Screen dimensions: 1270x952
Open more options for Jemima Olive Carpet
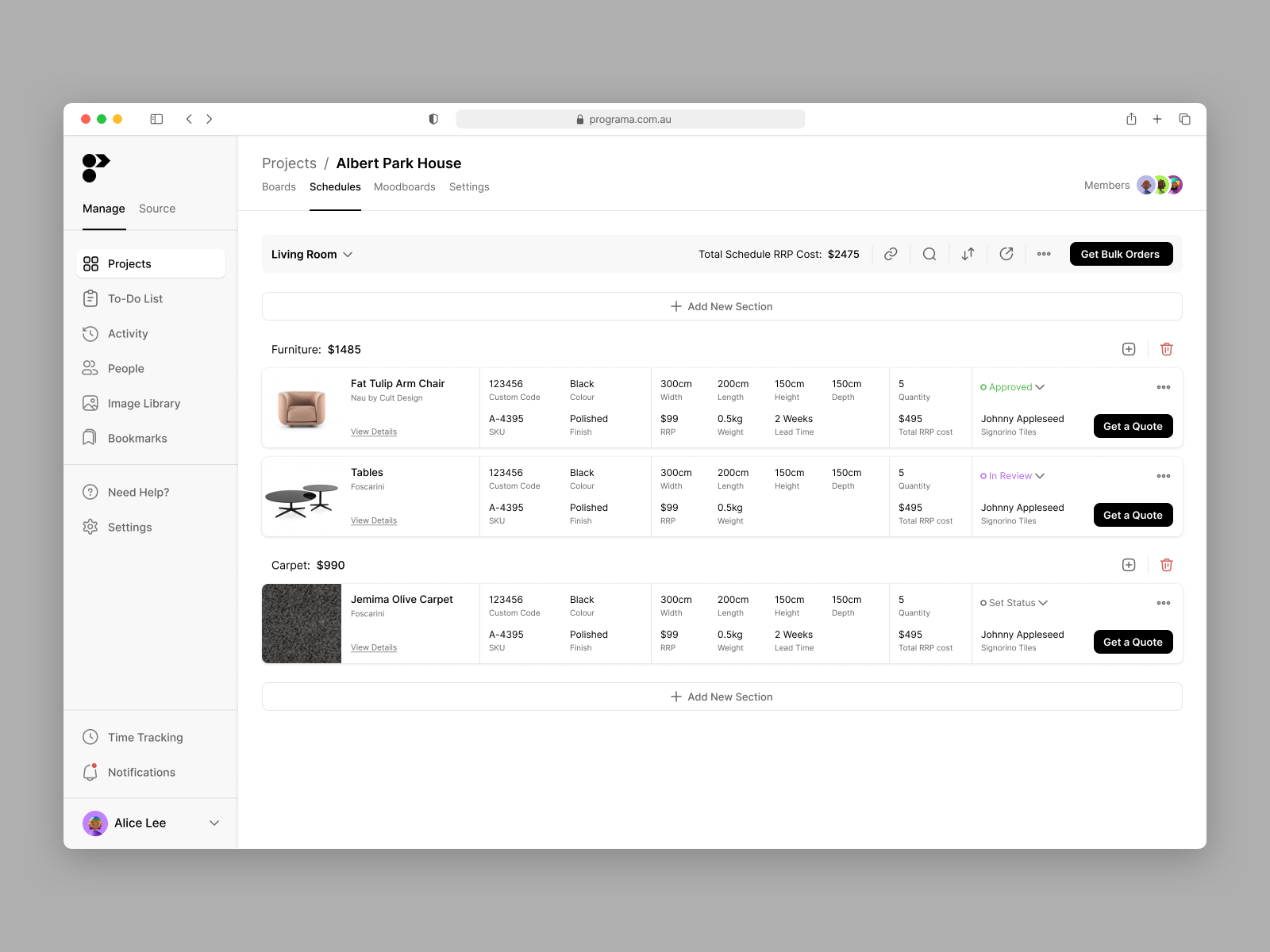(x=1164, y=603)
